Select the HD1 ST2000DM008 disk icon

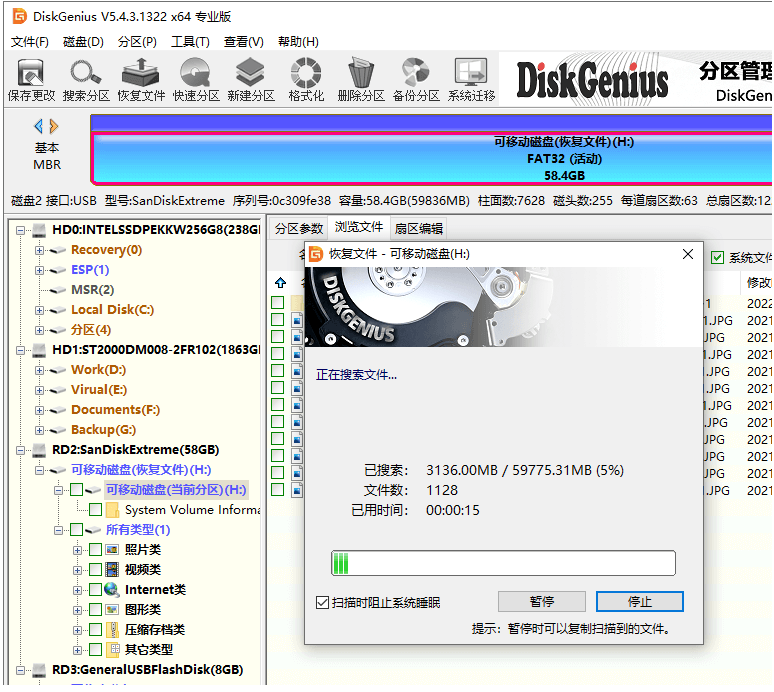click(x=39, y=350)
